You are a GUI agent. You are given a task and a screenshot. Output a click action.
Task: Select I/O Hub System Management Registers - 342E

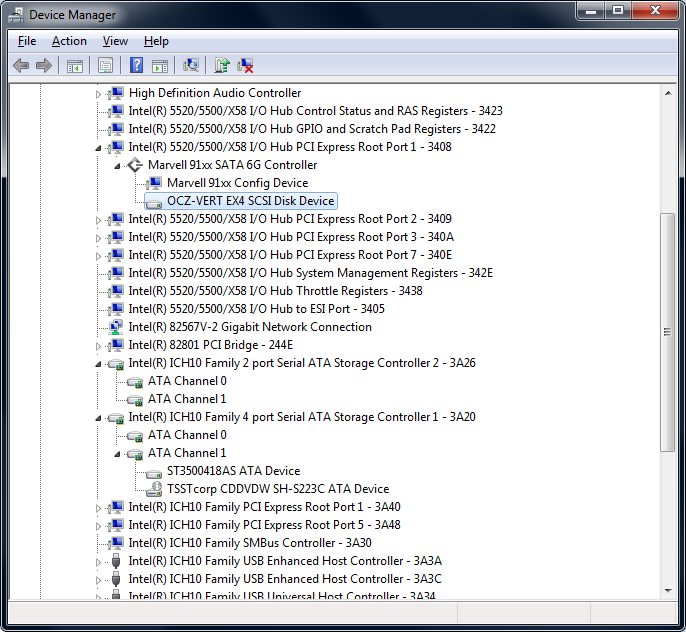pos(311,273)
